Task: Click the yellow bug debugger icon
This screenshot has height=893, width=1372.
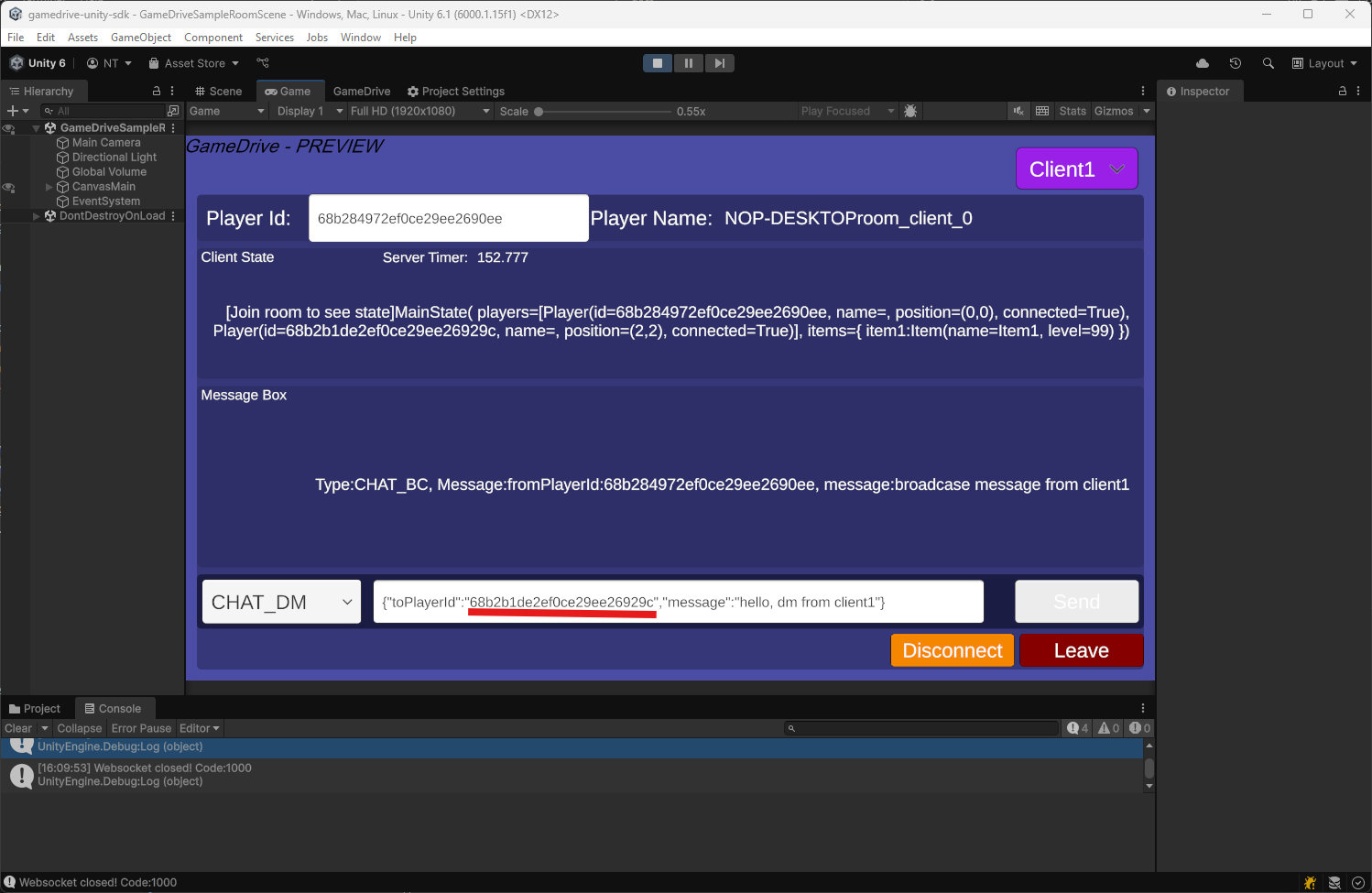Action: coord(1310,882)
